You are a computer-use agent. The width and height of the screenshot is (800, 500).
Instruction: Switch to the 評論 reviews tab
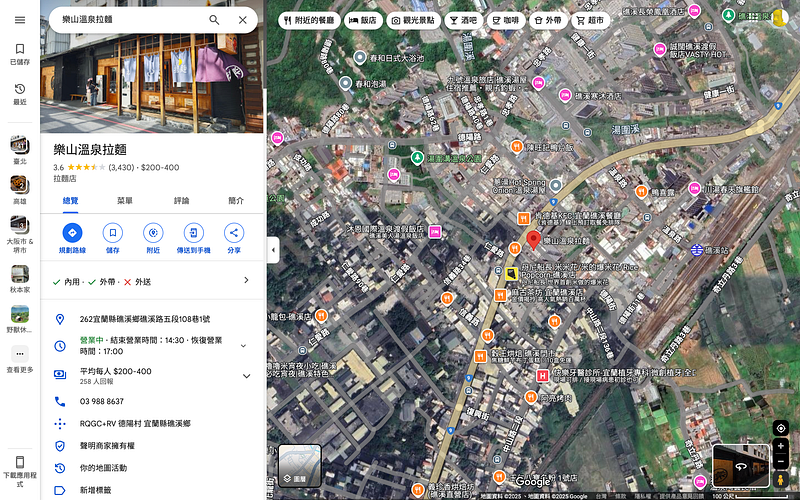pos(182,201)
